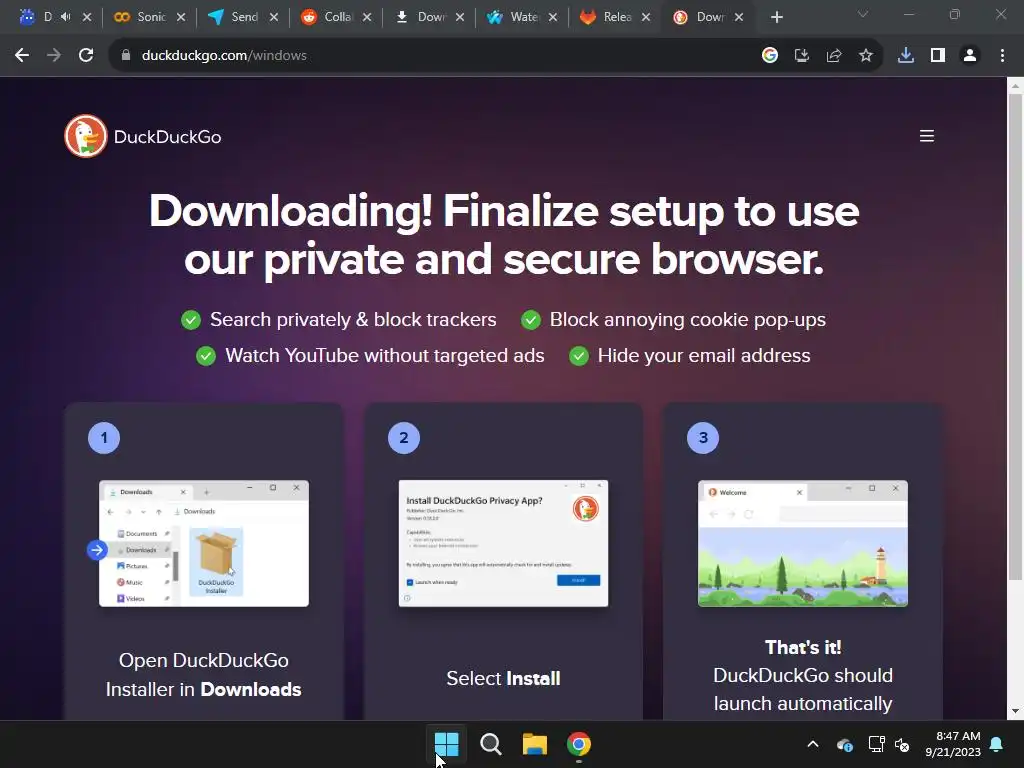Open the notification bell in the taskbar
The image size is (1024, 768).
point(997,744)
